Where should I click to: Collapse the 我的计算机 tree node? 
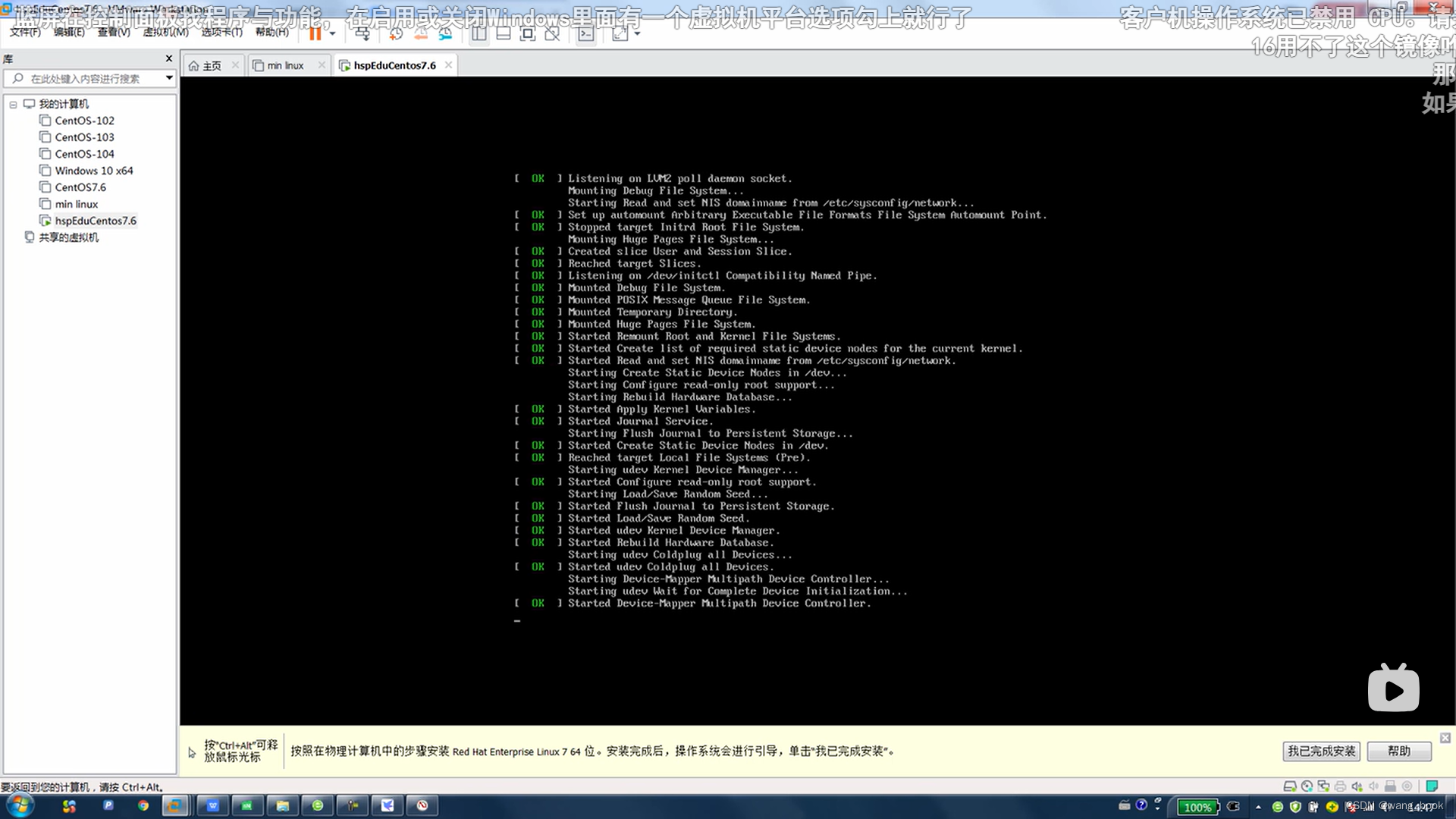[13, 105]
